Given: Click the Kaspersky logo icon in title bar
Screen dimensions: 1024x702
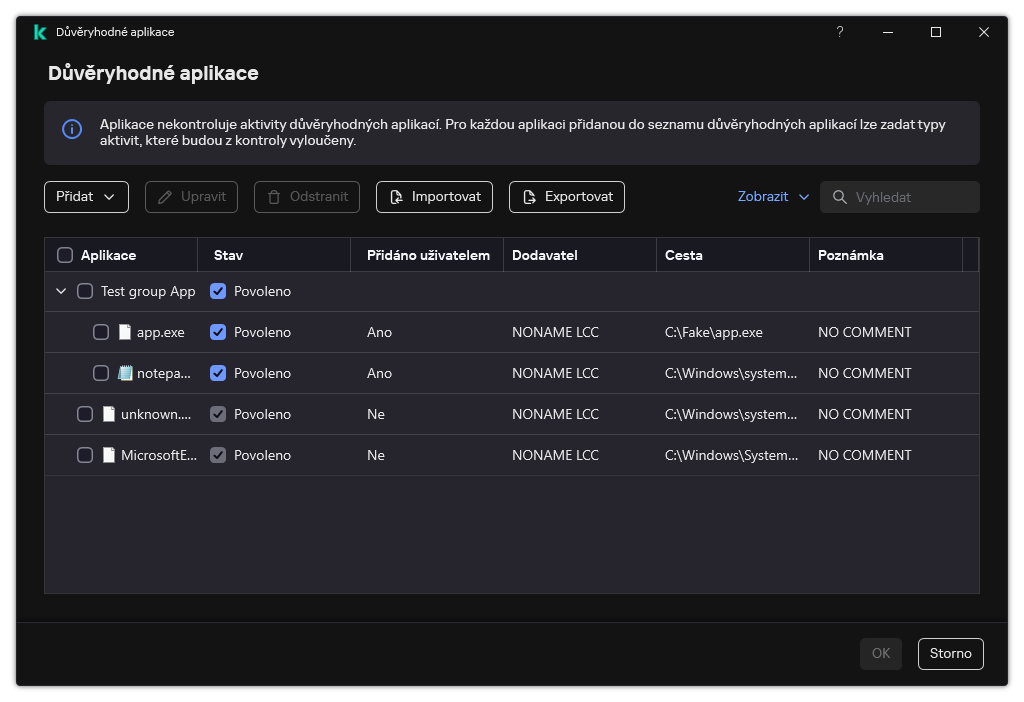Looking at the screenshot, I should coord(40,32).
